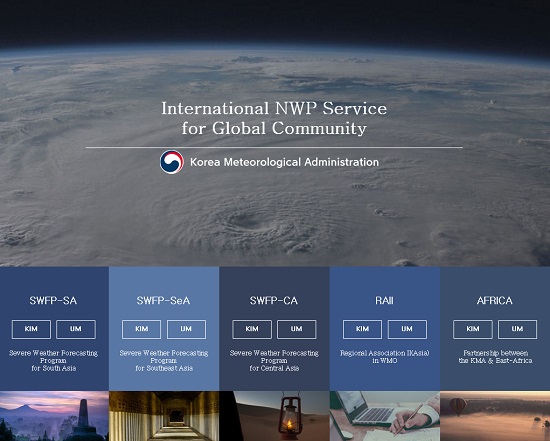
Task: Click 'Severe Weather Forecasting Program for Central Asia' description
Action: (x=274, y=361)
